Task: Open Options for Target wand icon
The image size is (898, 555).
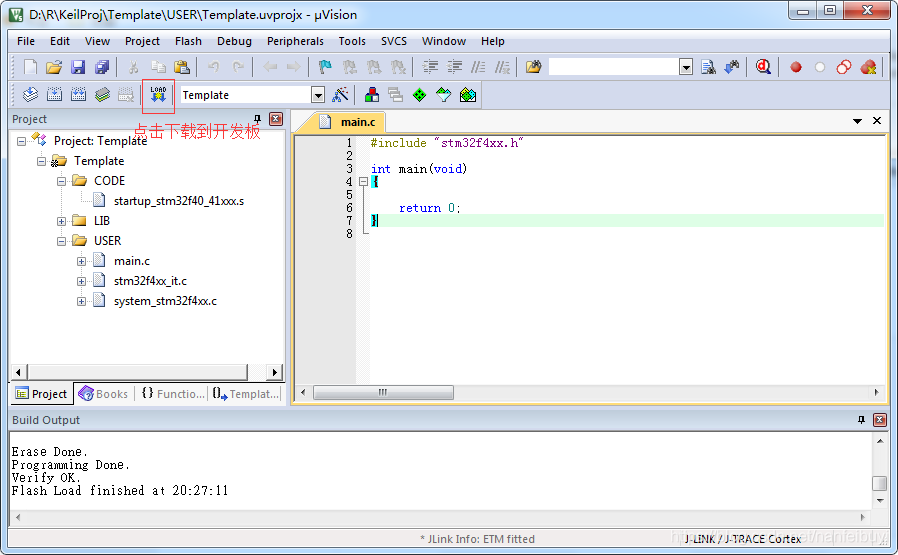Action: click(340, 95)
